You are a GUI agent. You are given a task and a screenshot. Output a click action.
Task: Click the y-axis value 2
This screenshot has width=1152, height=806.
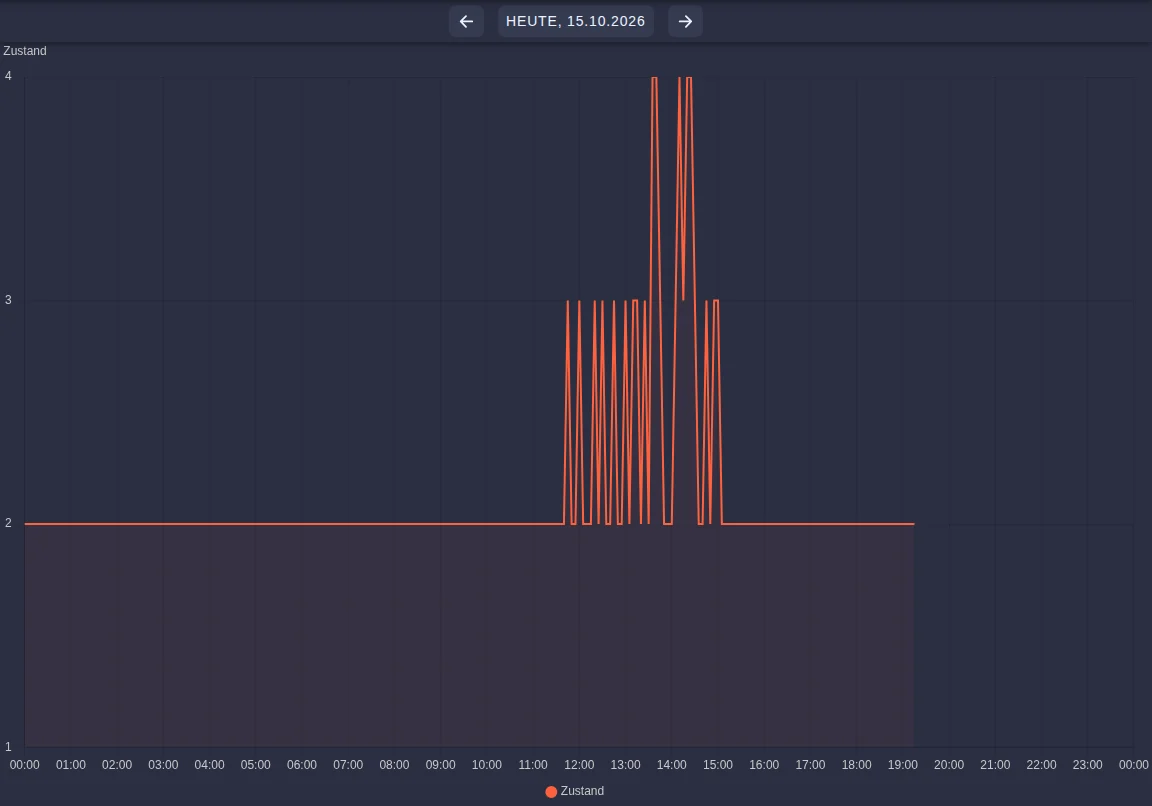[x=8, y=523]
